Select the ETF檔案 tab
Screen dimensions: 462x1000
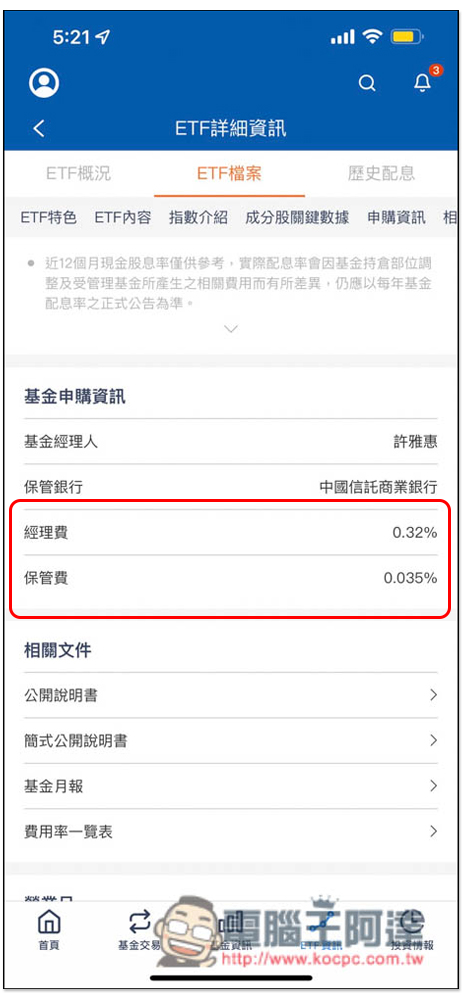pos(229,173)
